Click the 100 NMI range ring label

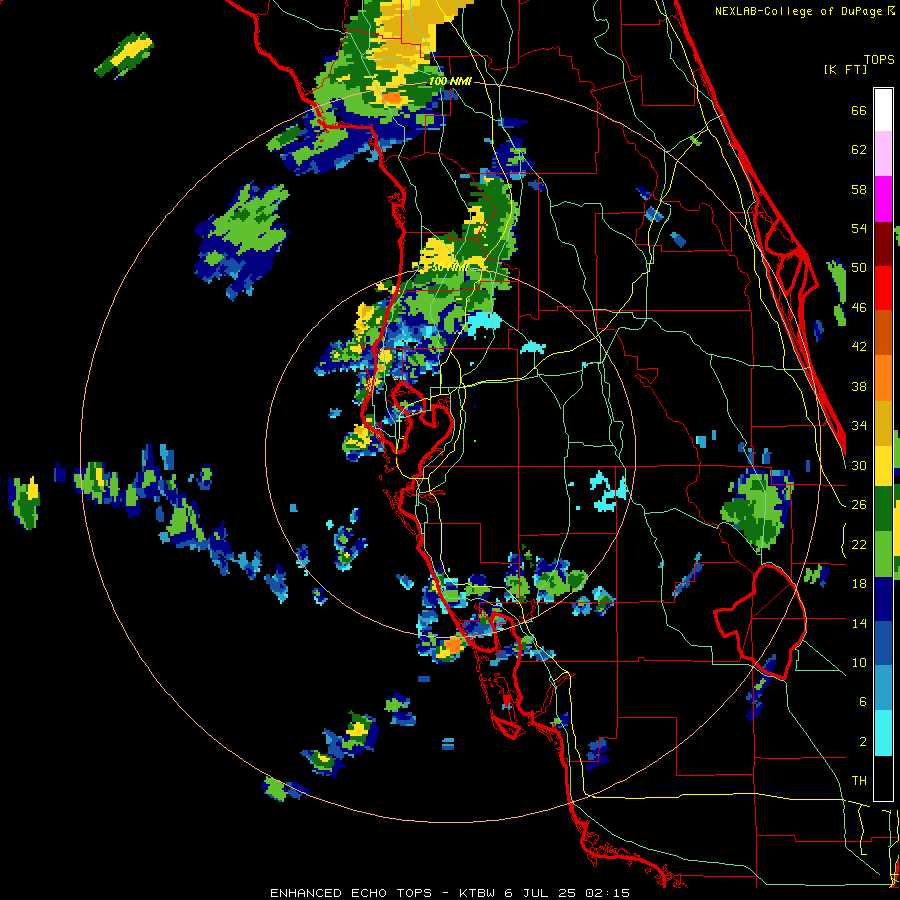click(450, 82)
